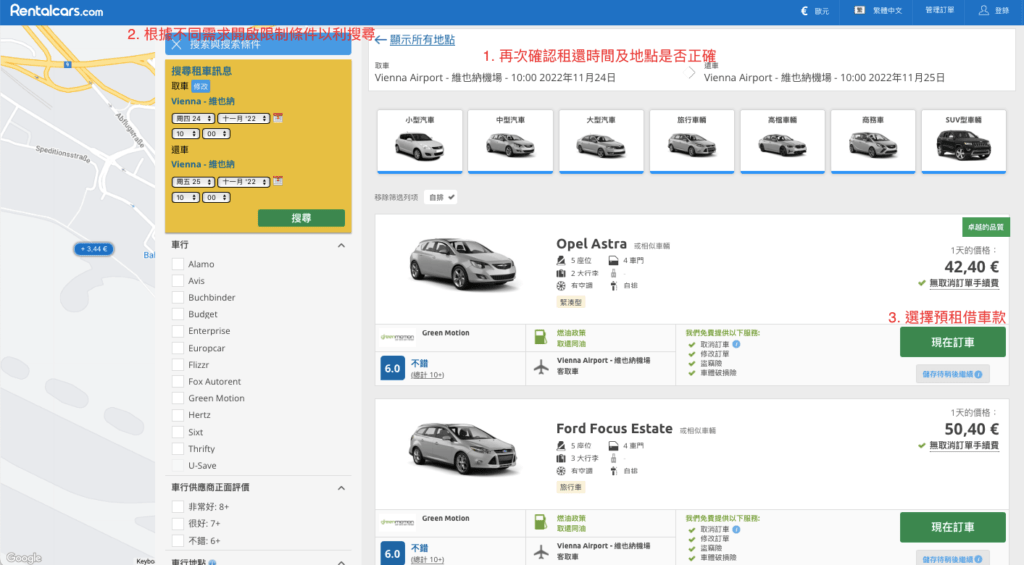This screenshot has height=565, width=1024.
Task: Collapse the 車行供應商正面評價 rating section
Action: (x=341, y=488)
